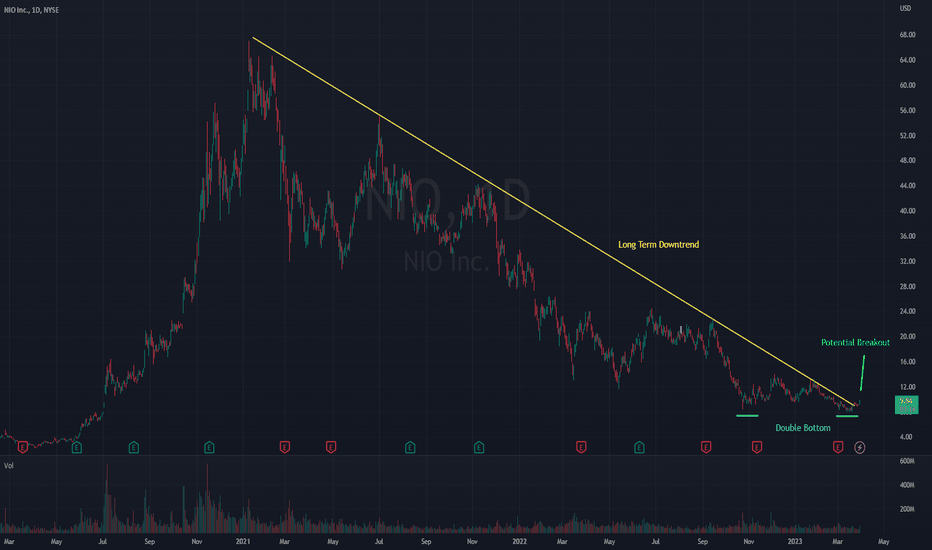Click the 2022 label on time axis
The height and width of the screenshot is (550, 932).
pos(519,542)
